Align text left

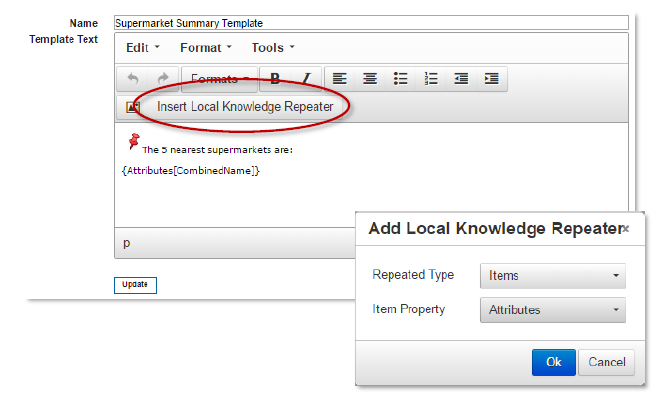click(340, 79)
